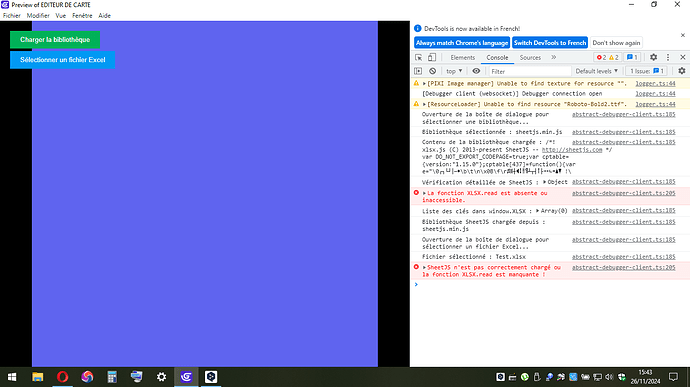Toggle the device toolbar icon
Viewport: 690px width, 387px height.
pyautogui.click(x=432, y=58)
